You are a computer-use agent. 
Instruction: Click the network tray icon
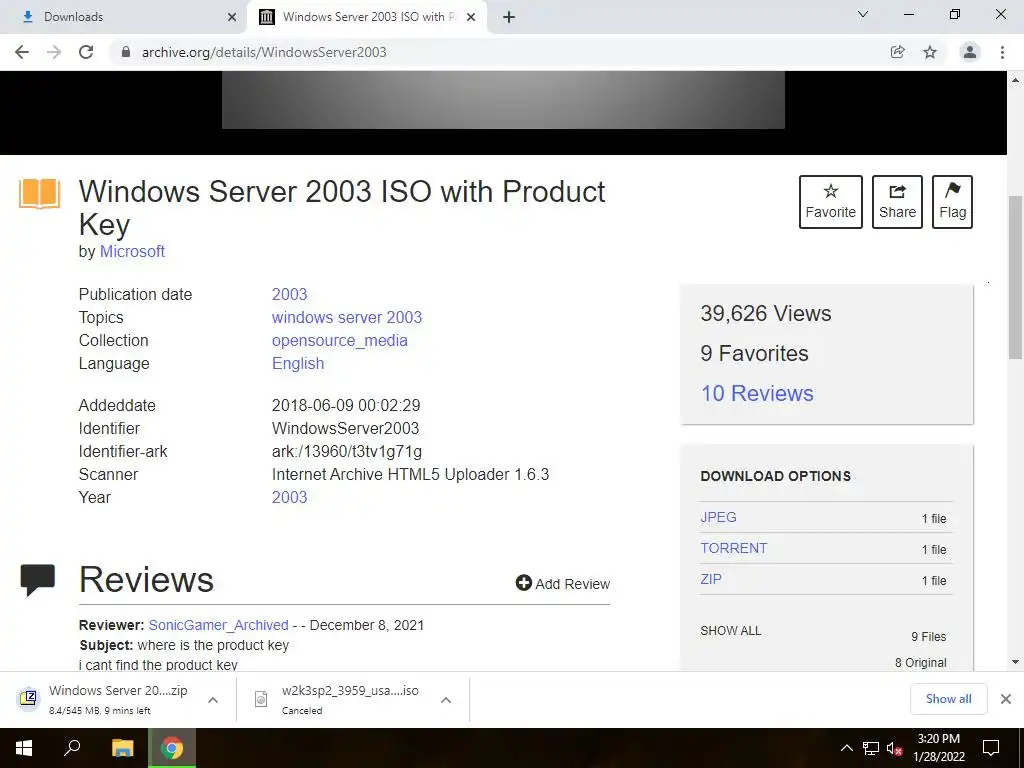pos(871,748)
